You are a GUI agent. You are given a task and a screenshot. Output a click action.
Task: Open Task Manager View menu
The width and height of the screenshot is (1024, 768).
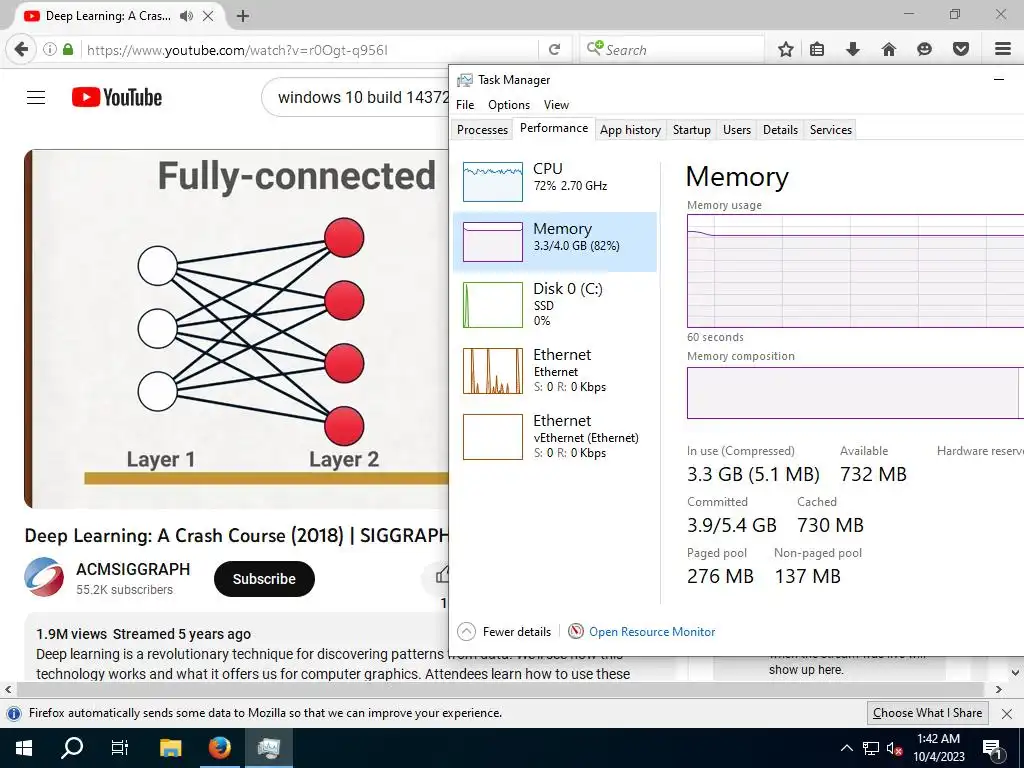[x=556, y=104]
